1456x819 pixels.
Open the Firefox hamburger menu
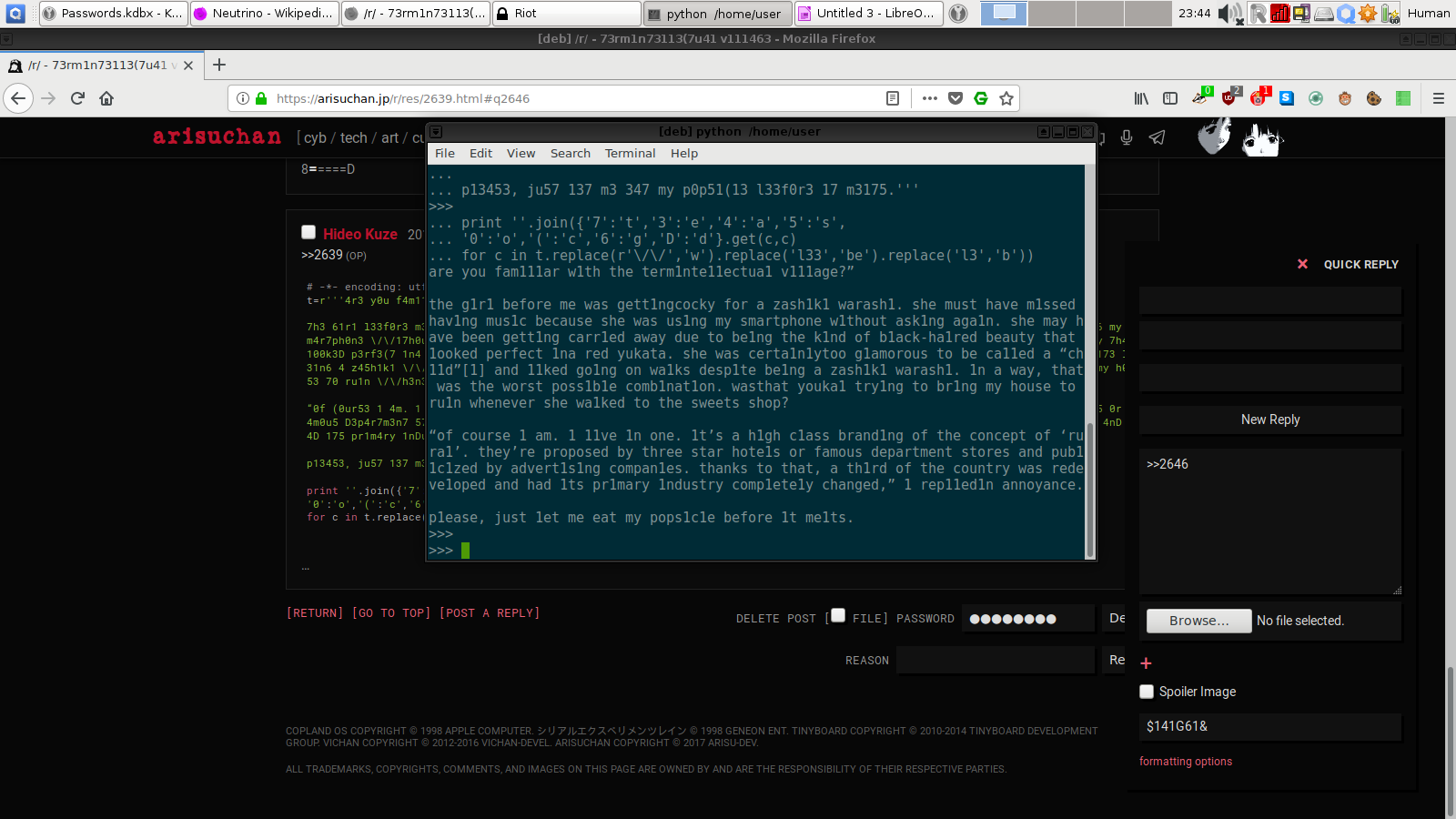[x=1439, y=98]
